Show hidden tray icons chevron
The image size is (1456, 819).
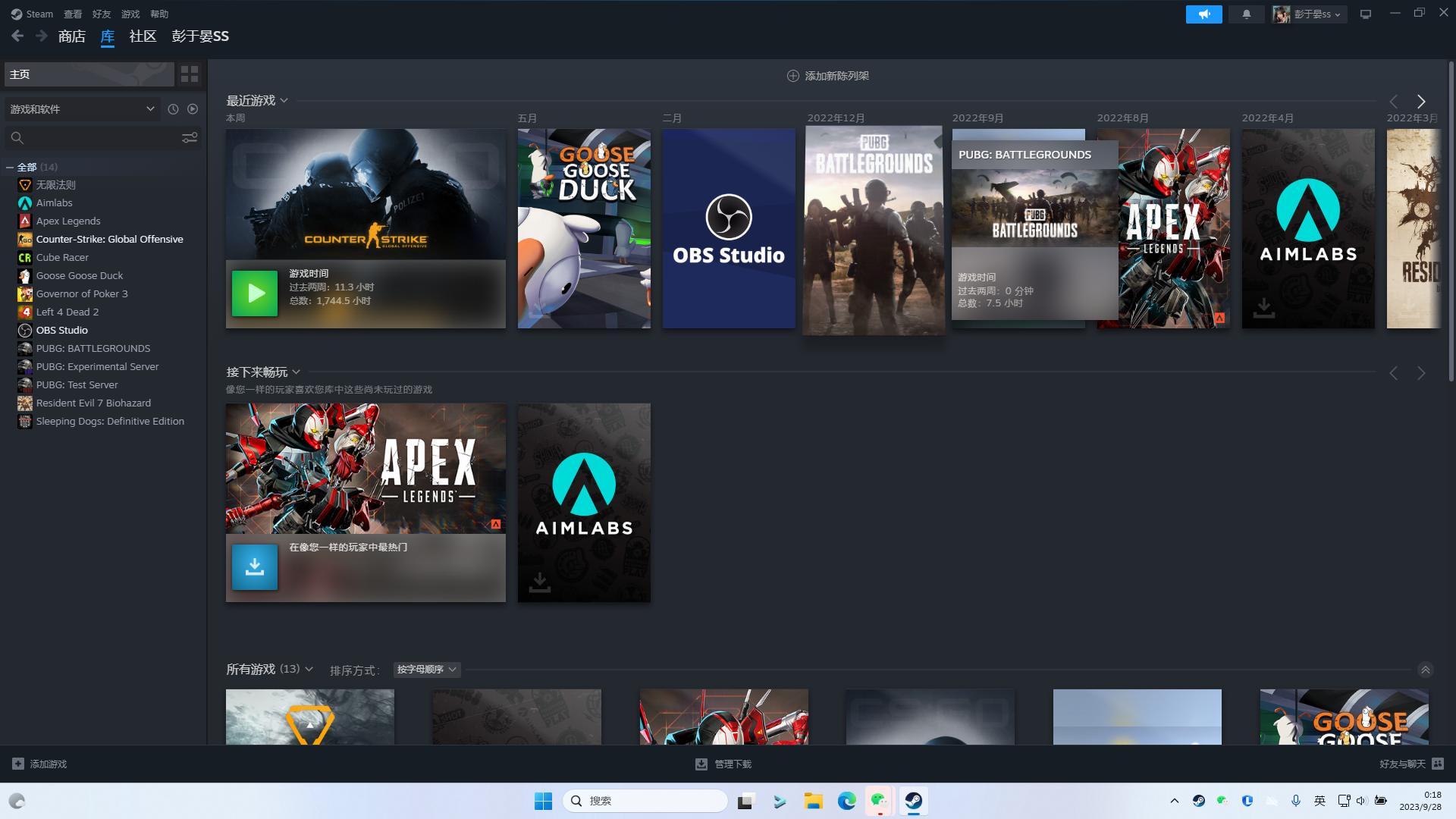tap(1174, 801)
